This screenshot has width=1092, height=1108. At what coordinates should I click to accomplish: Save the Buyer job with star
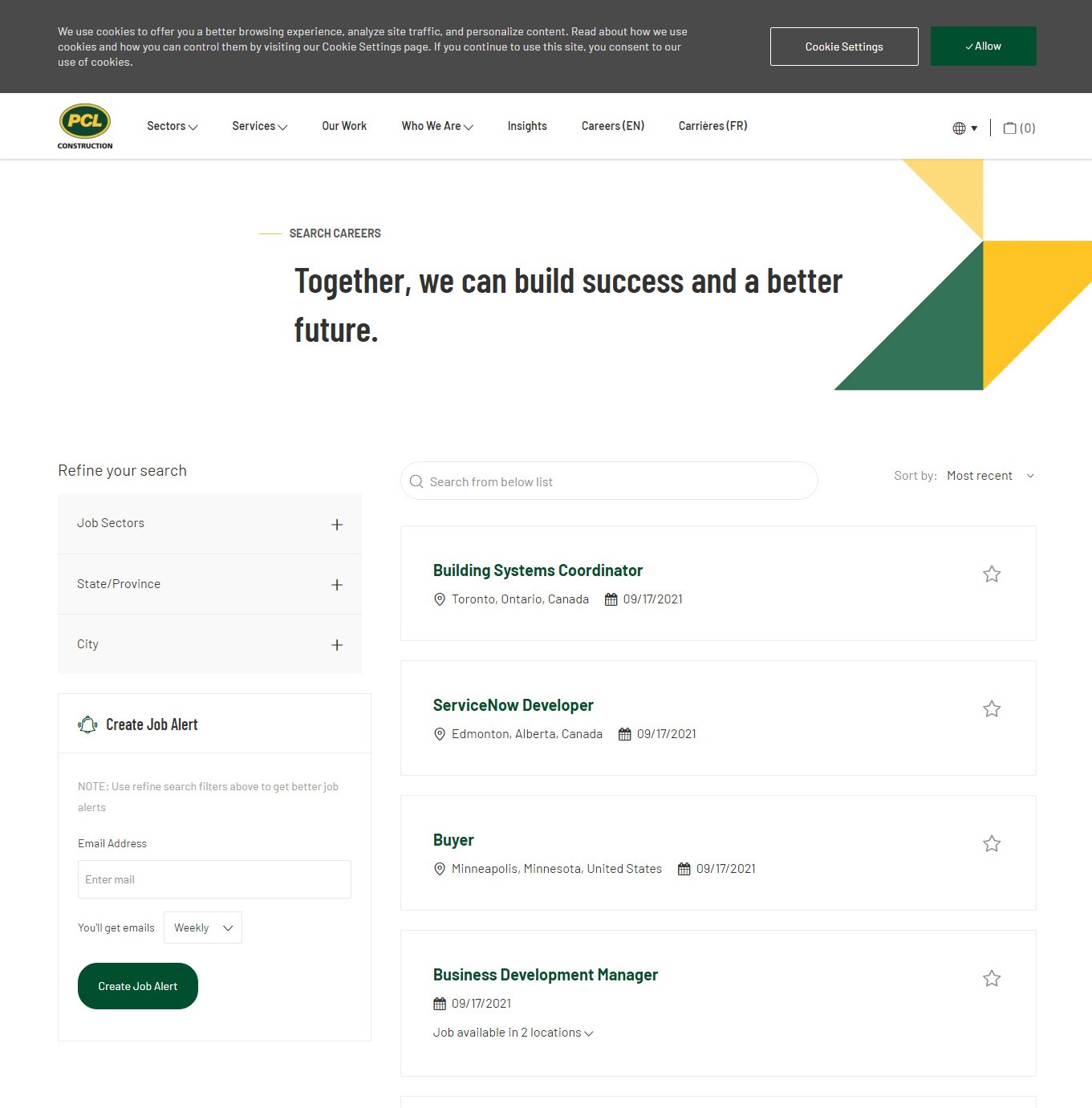[992, 844]
